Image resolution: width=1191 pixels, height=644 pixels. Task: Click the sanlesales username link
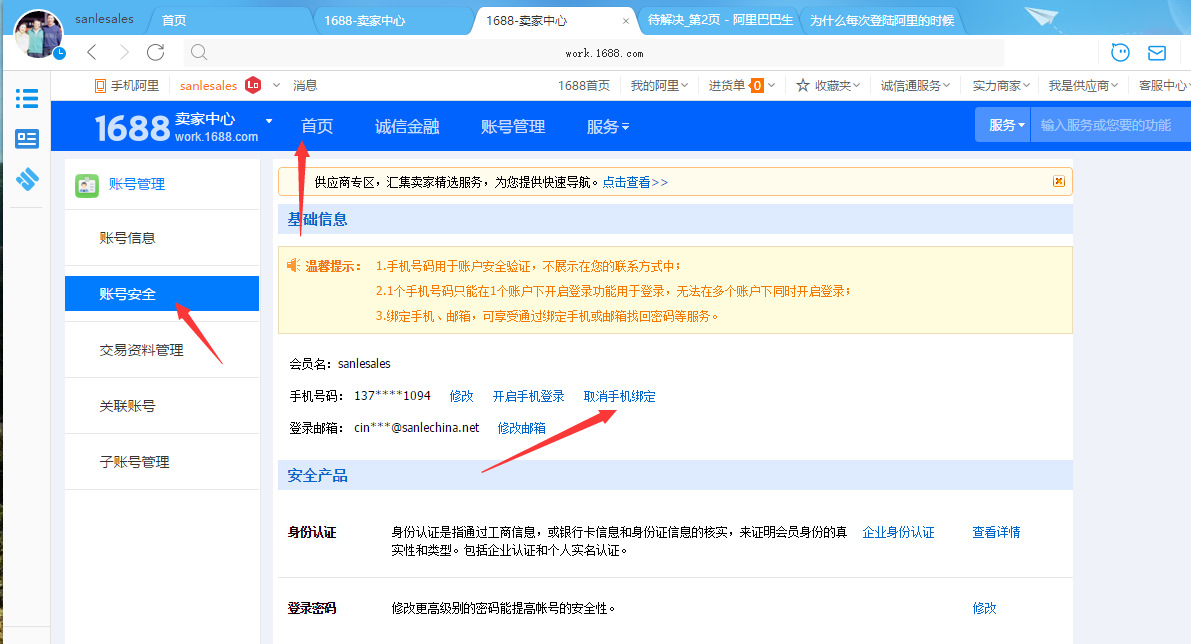coord(208,86)
